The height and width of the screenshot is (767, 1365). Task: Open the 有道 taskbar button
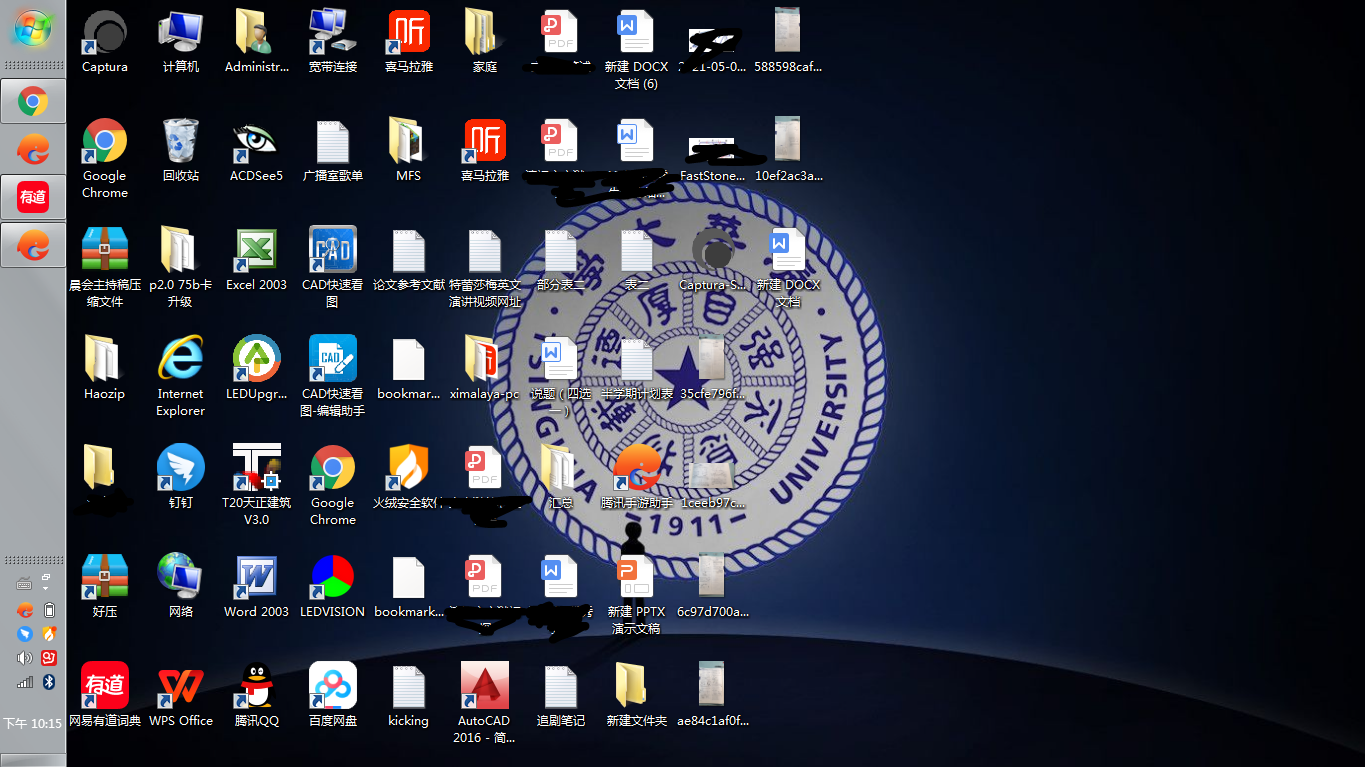(33, 197)
